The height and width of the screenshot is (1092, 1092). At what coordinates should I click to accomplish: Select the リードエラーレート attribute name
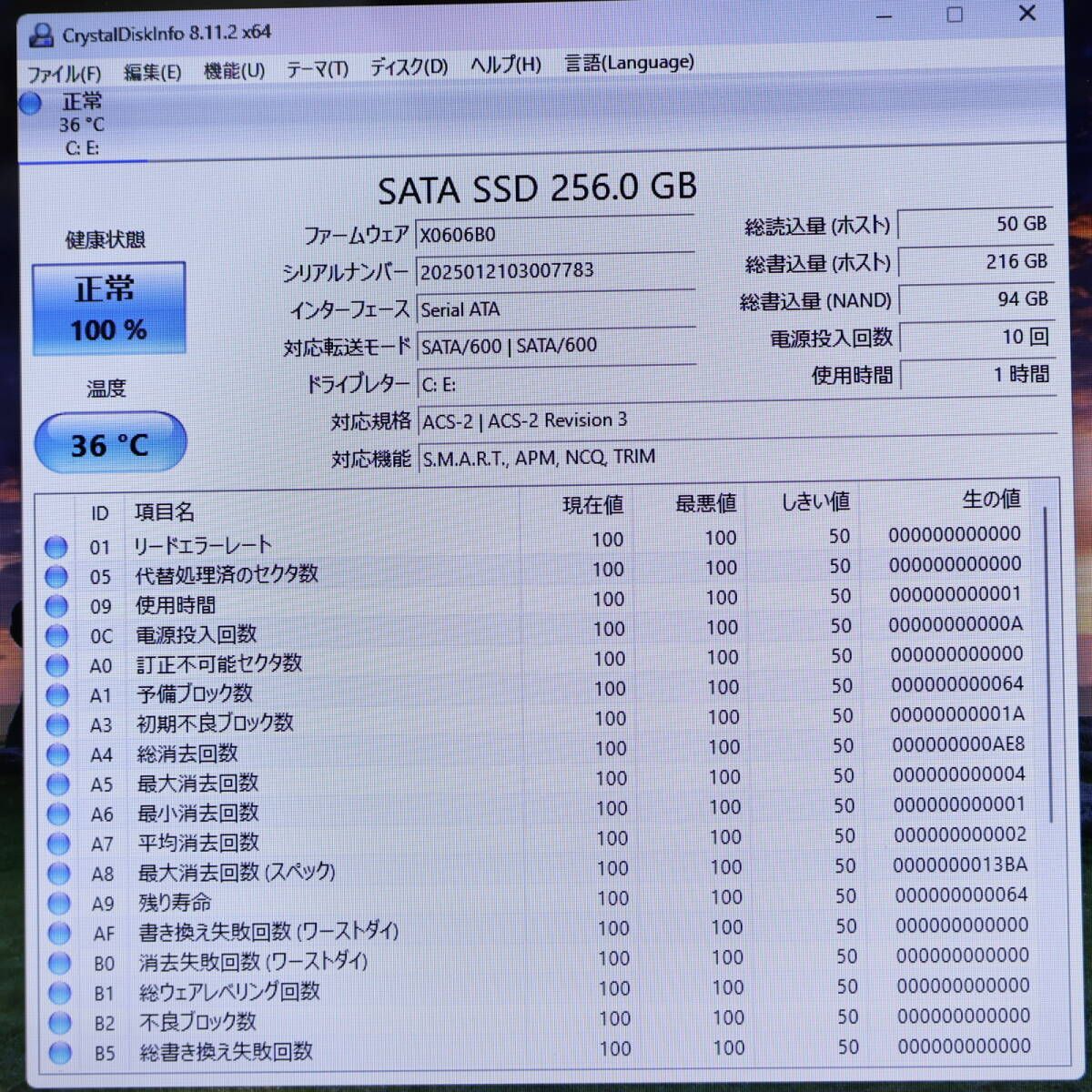coord(202,546)
